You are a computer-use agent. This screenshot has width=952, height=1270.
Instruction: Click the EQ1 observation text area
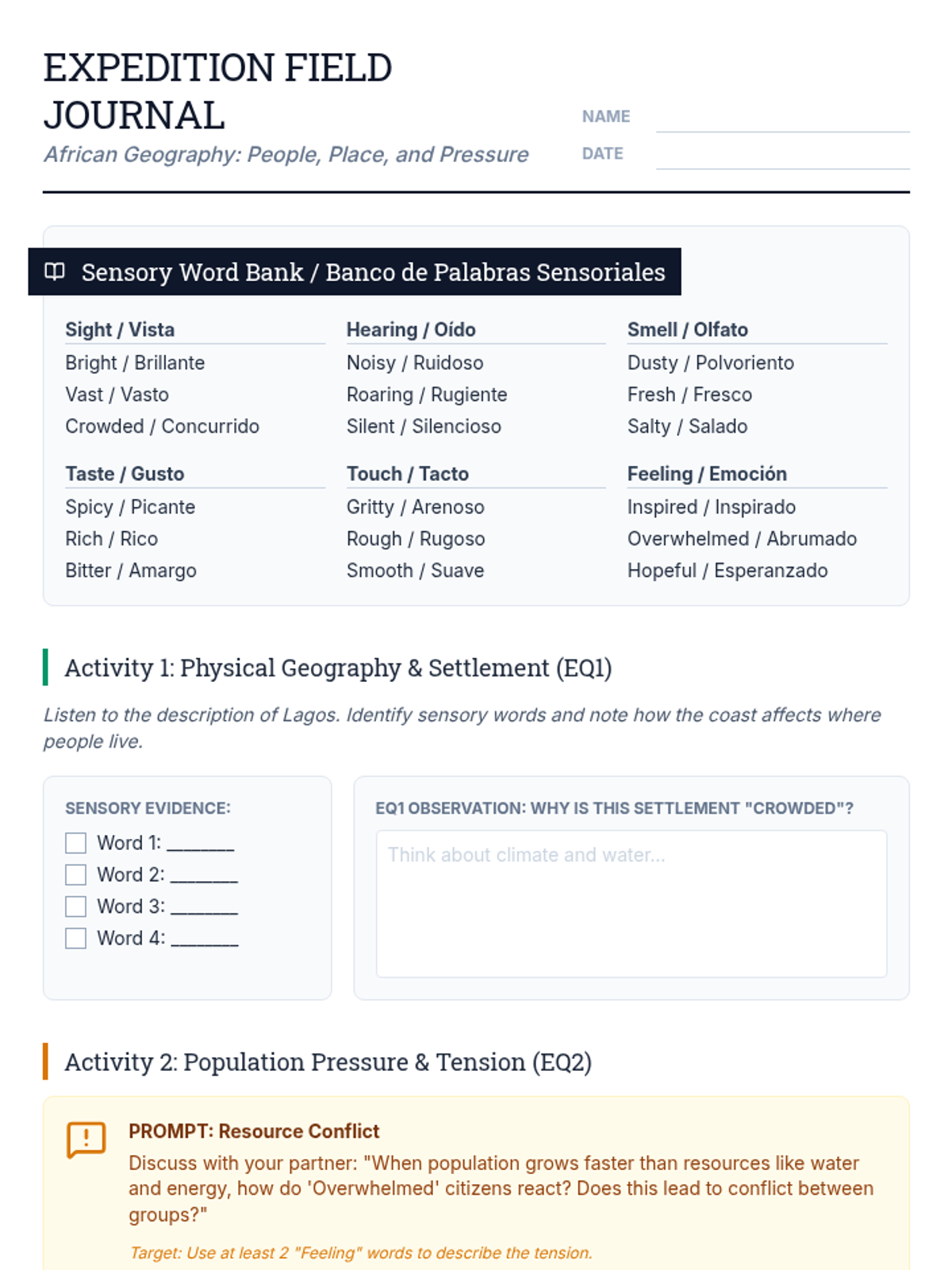[631, 903]
